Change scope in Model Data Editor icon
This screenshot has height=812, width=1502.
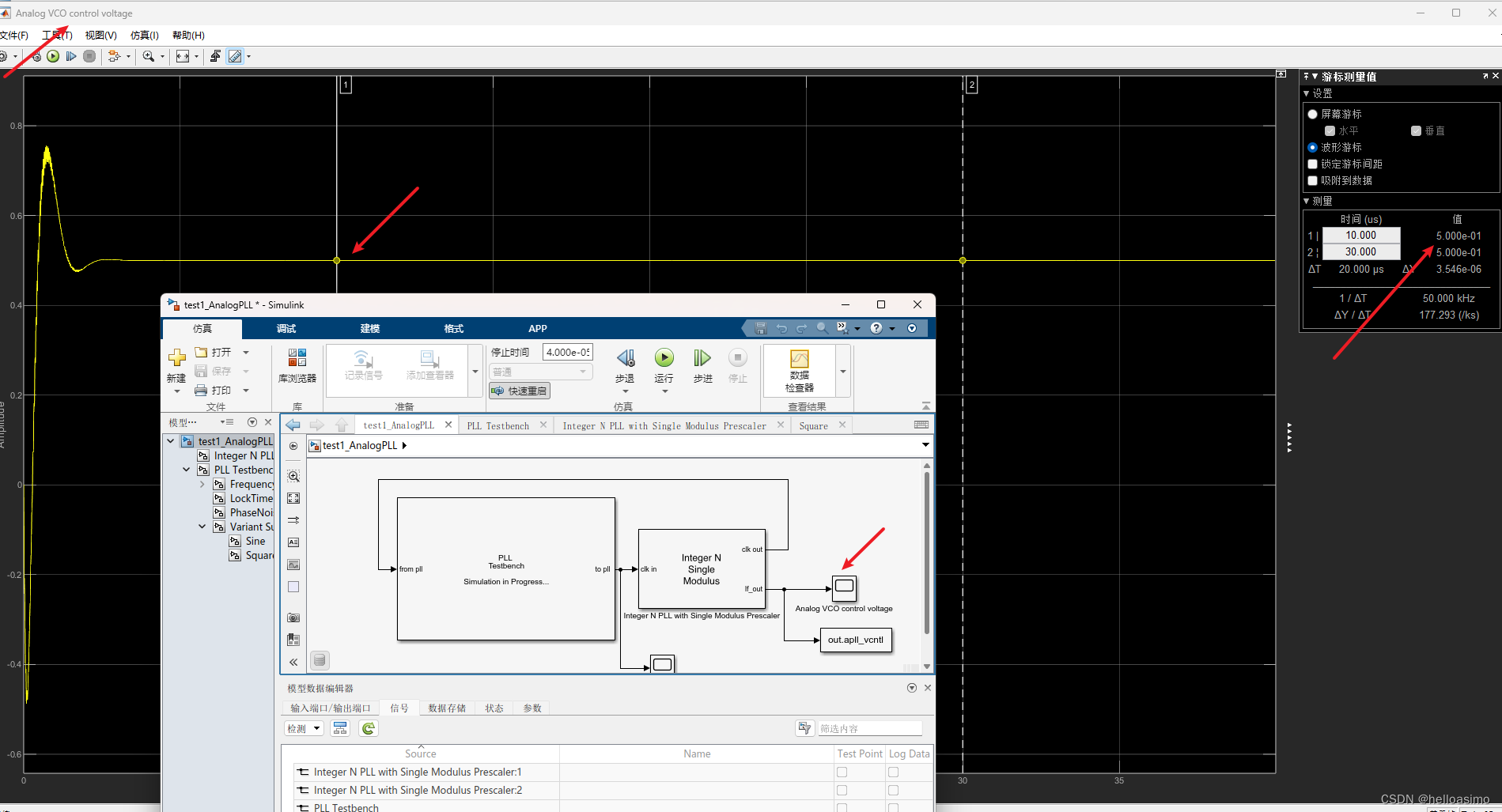point(340,728)
